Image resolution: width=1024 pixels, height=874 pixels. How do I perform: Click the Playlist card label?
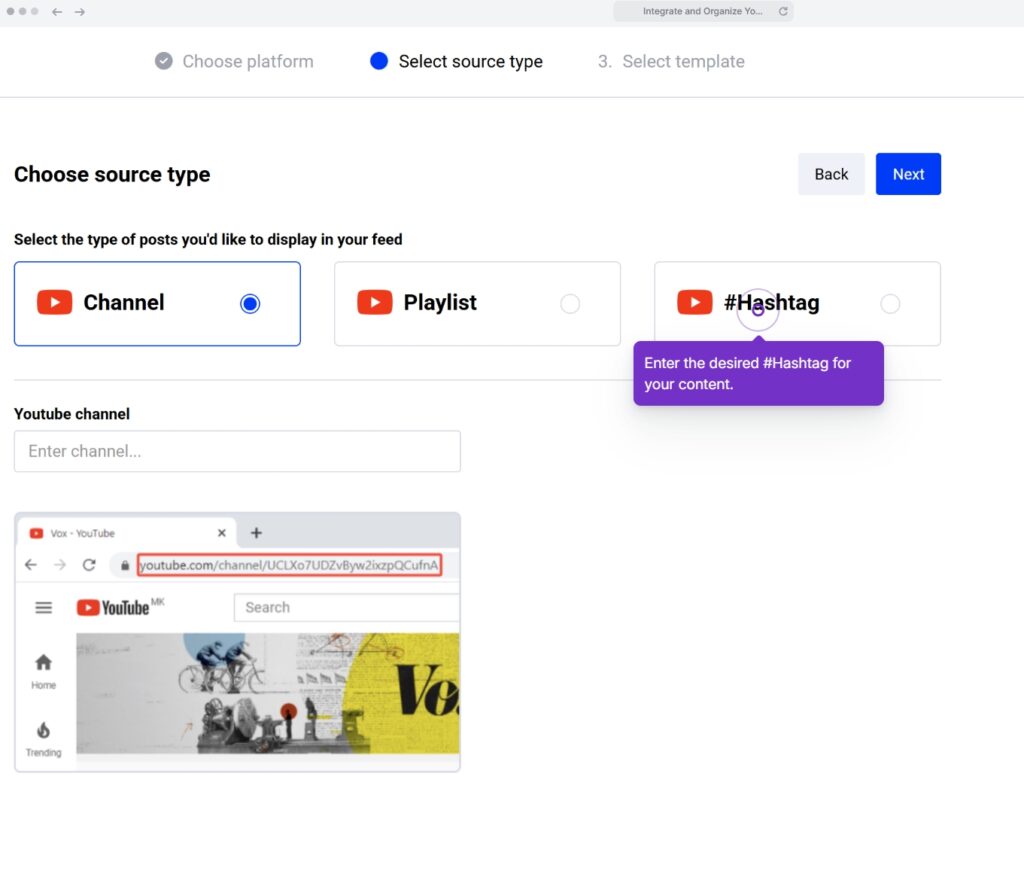pos(440,302)
